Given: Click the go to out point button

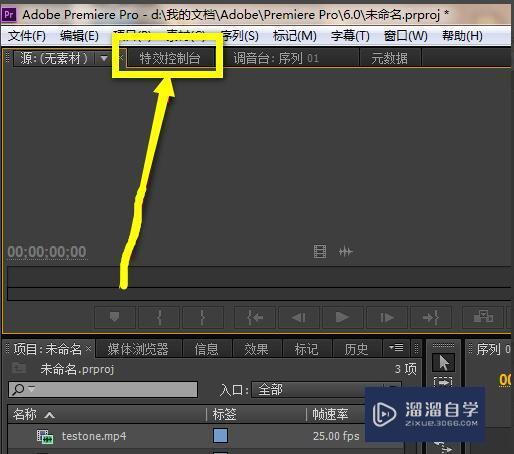Looking at the screenshot, I should [431, 317].
